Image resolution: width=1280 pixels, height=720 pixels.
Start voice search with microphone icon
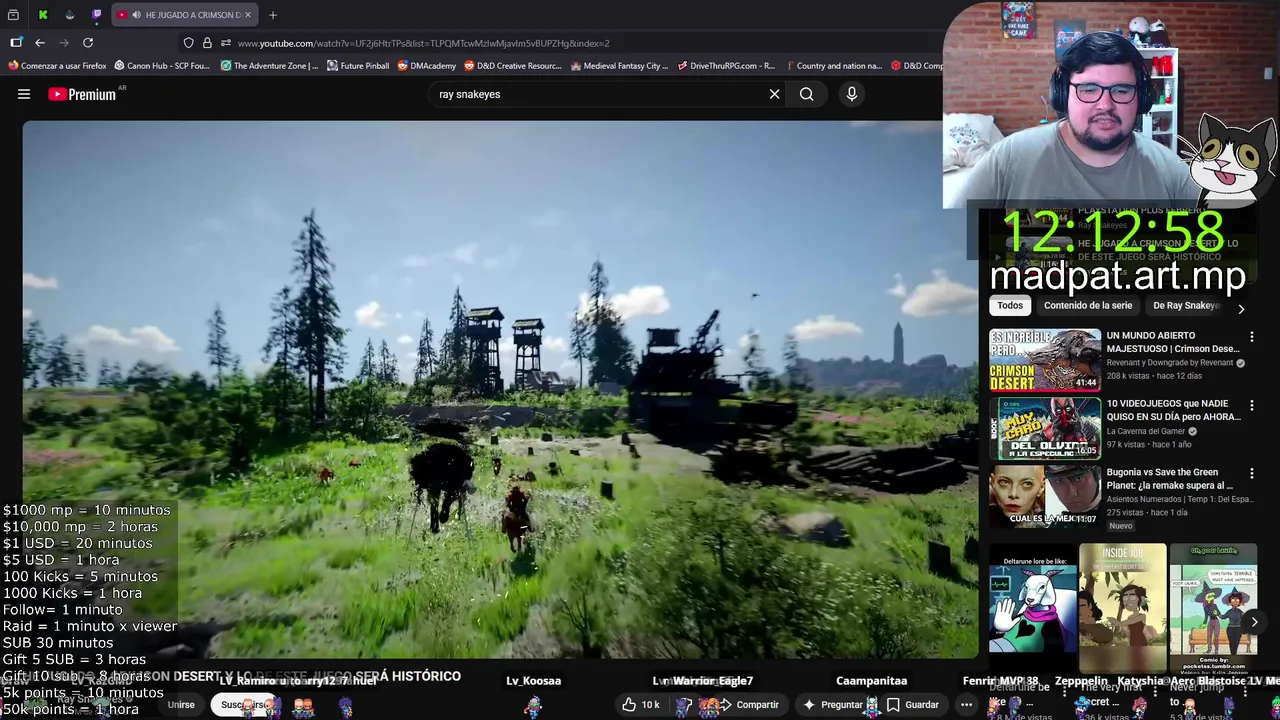(852, 94)
